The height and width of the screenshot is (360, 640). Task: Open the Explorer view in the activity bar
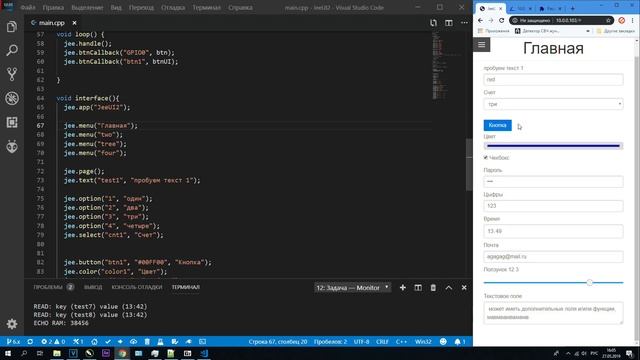(x=12, y=27)
